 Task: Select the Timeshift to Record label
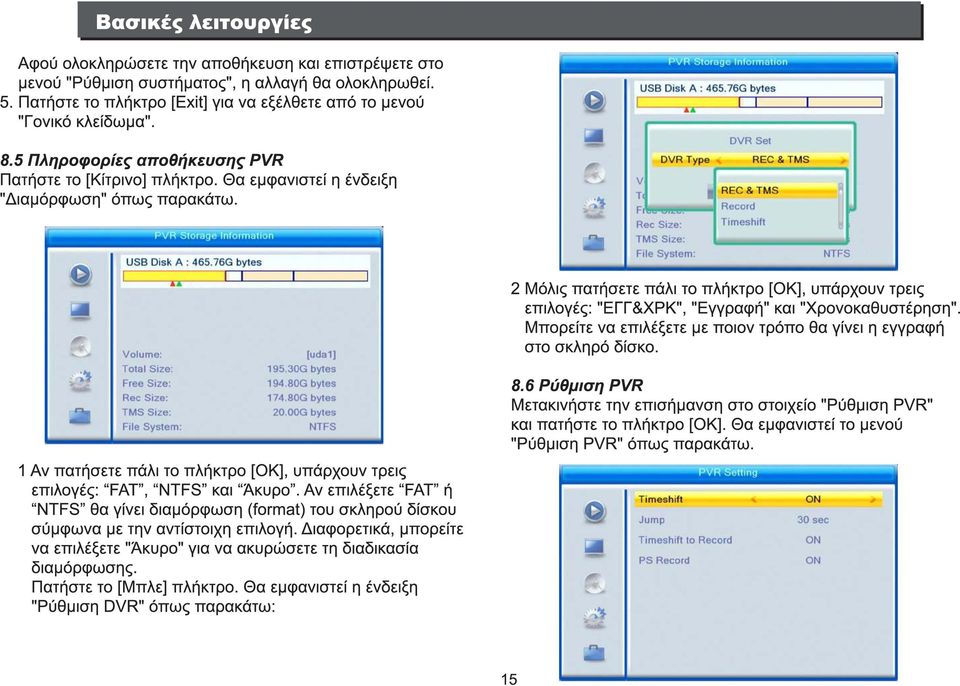(x=685, y=540)
